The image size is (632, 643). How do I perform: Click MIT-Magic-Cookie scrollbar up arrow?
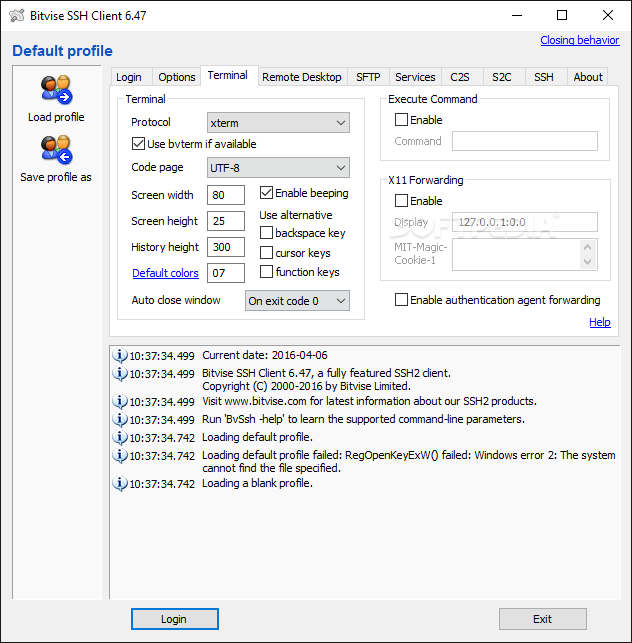tap(588, 247)
